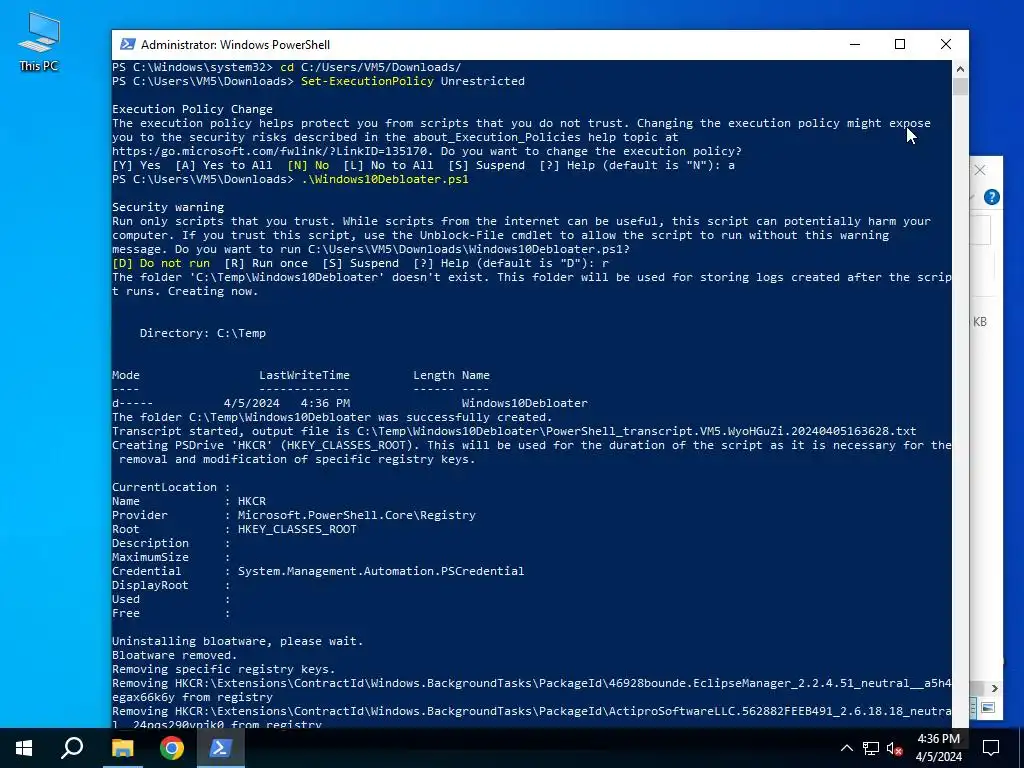Click the 'Transcript started' output line

pyautogui.click(x=514, y=431)
